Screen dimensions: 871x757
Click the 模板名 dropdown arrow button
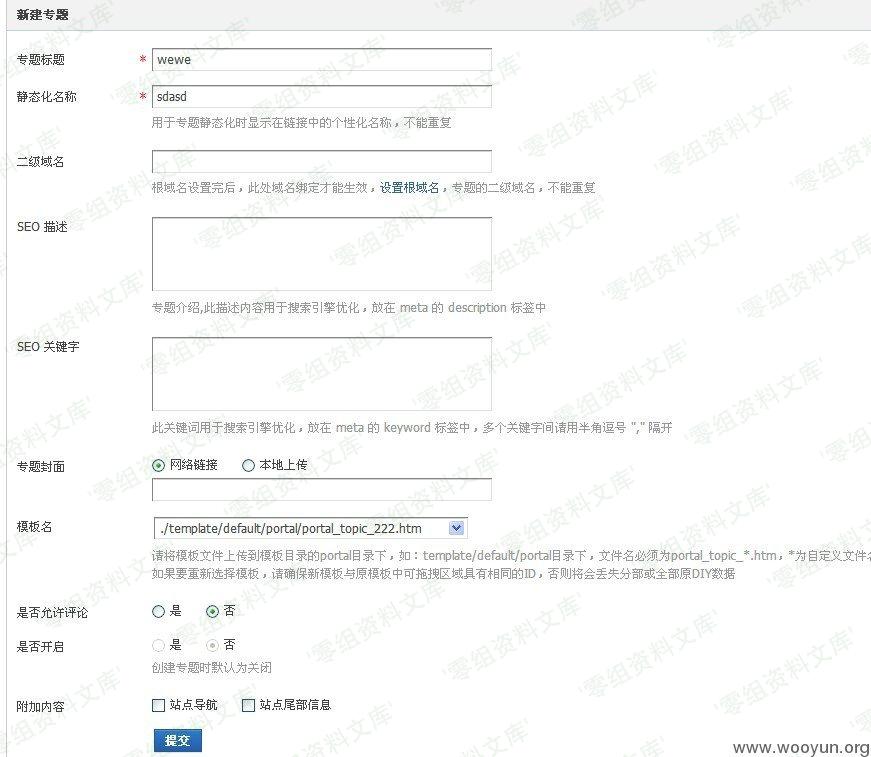coord(457,528)
